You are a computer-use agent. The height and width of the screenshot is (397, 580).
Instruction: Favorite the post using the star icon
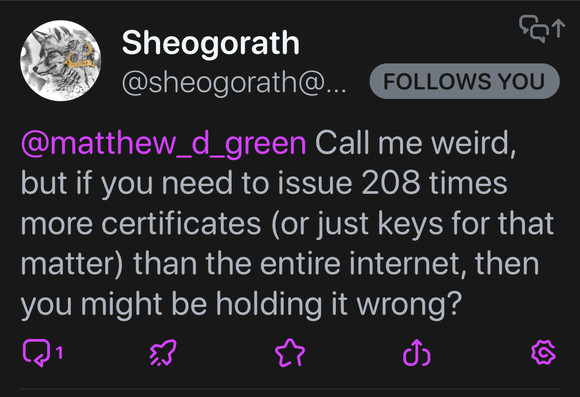290,353
